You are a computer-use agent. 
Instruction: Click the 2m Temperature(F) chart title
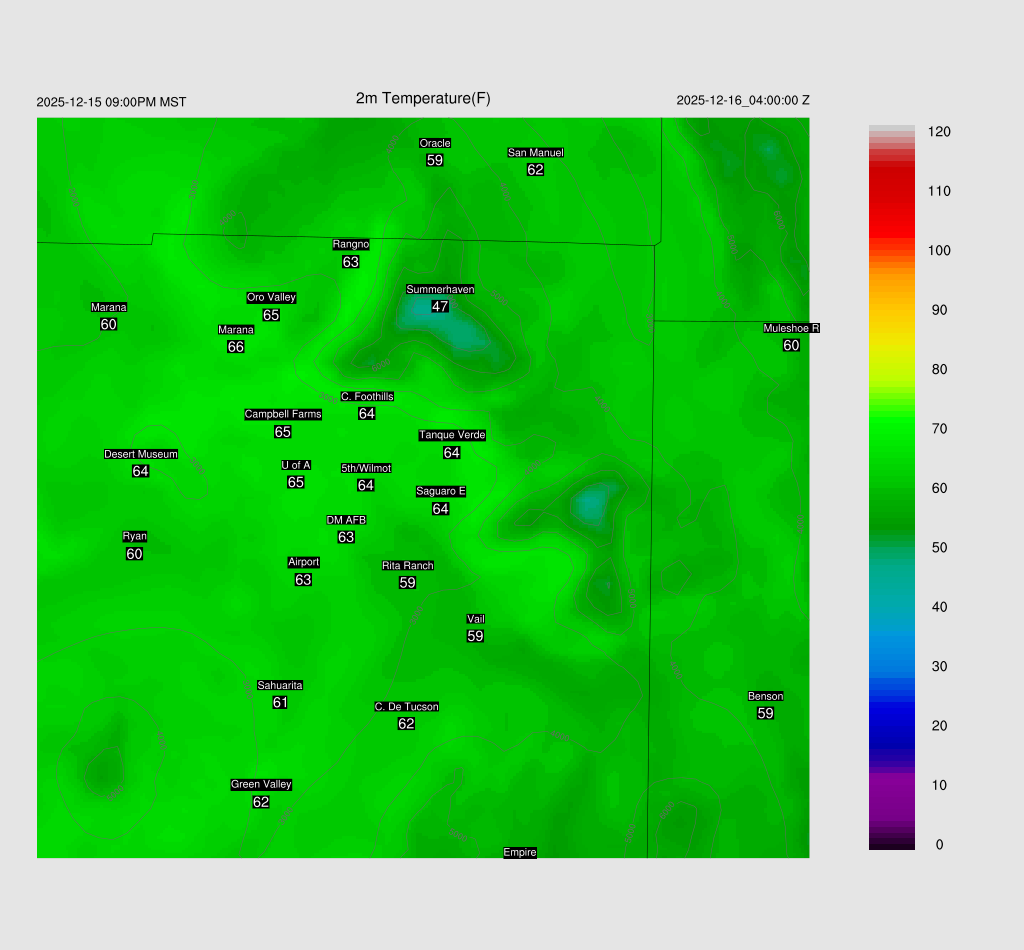[x=423, y=98]
